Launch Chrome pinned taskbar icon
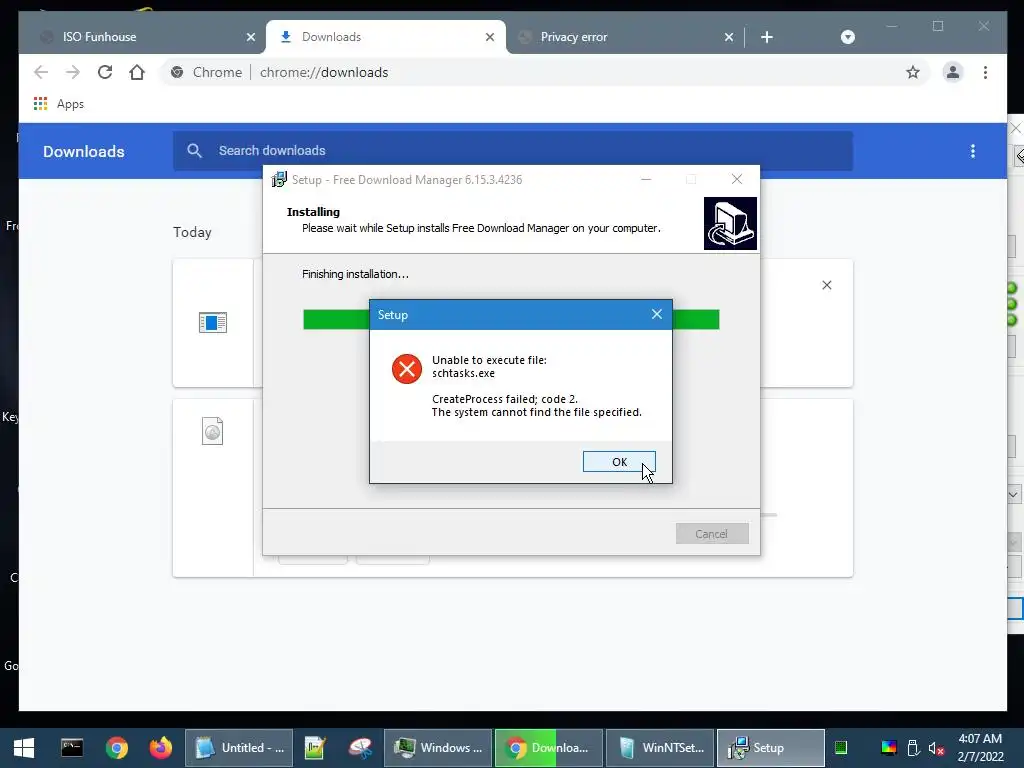The width and height of the screenshot is (1024, 768). (x=117, y=748)
